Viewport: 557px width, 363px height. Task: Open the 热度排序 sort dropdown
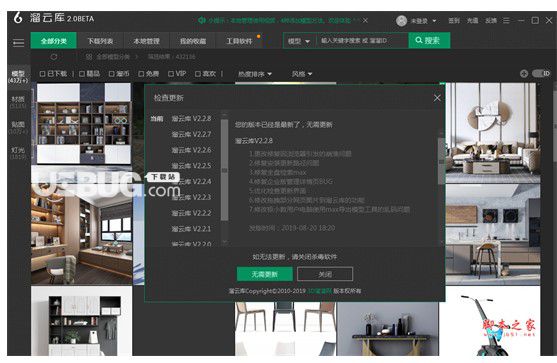point(255,74)
